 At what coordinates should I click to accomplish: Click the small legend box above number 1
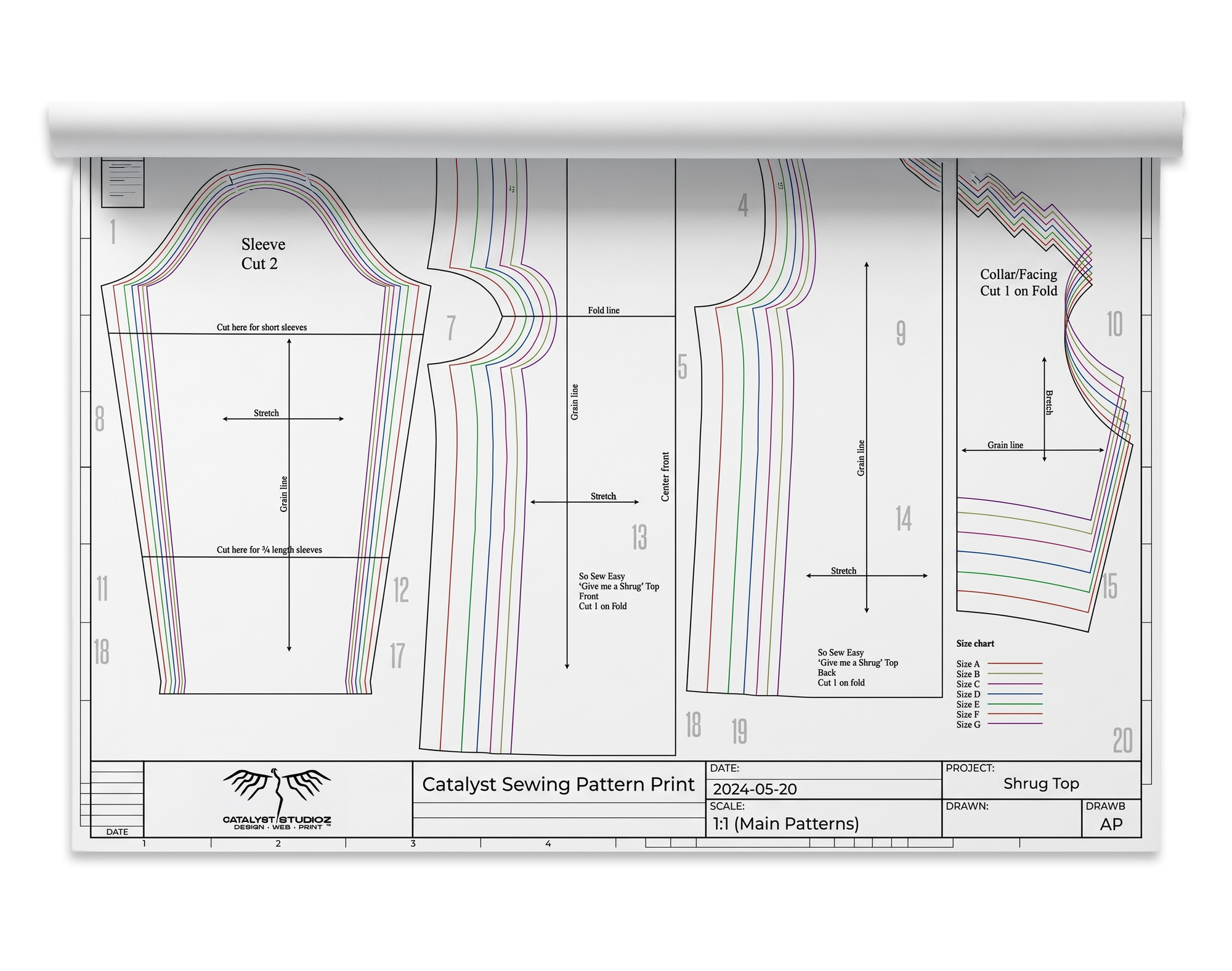pyautogui.click(x=123, y=182)
